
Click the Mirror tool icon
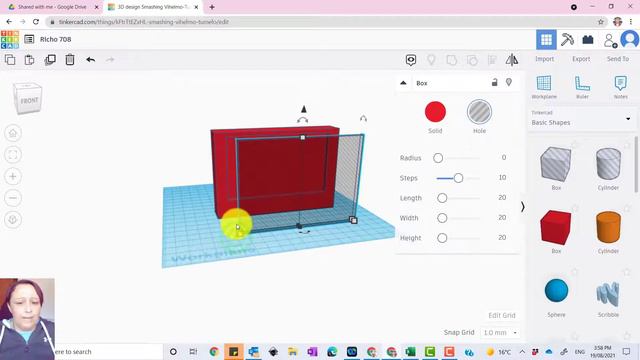click(512, 60)
